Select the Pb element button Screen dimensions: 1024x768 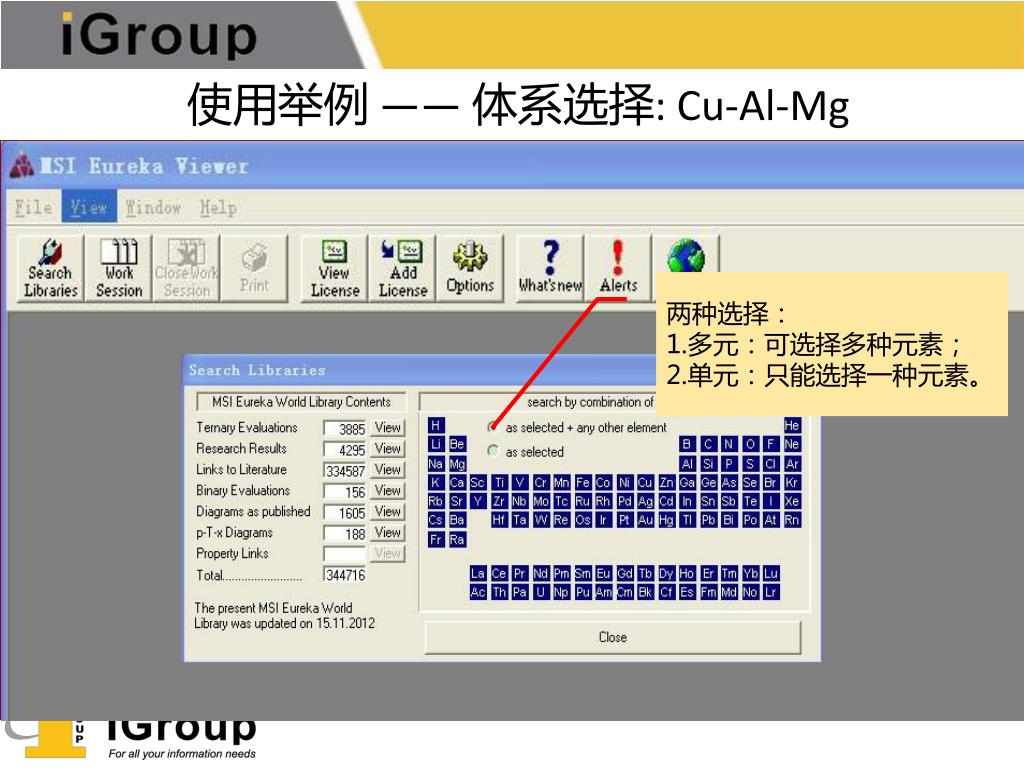coord(708,520)
